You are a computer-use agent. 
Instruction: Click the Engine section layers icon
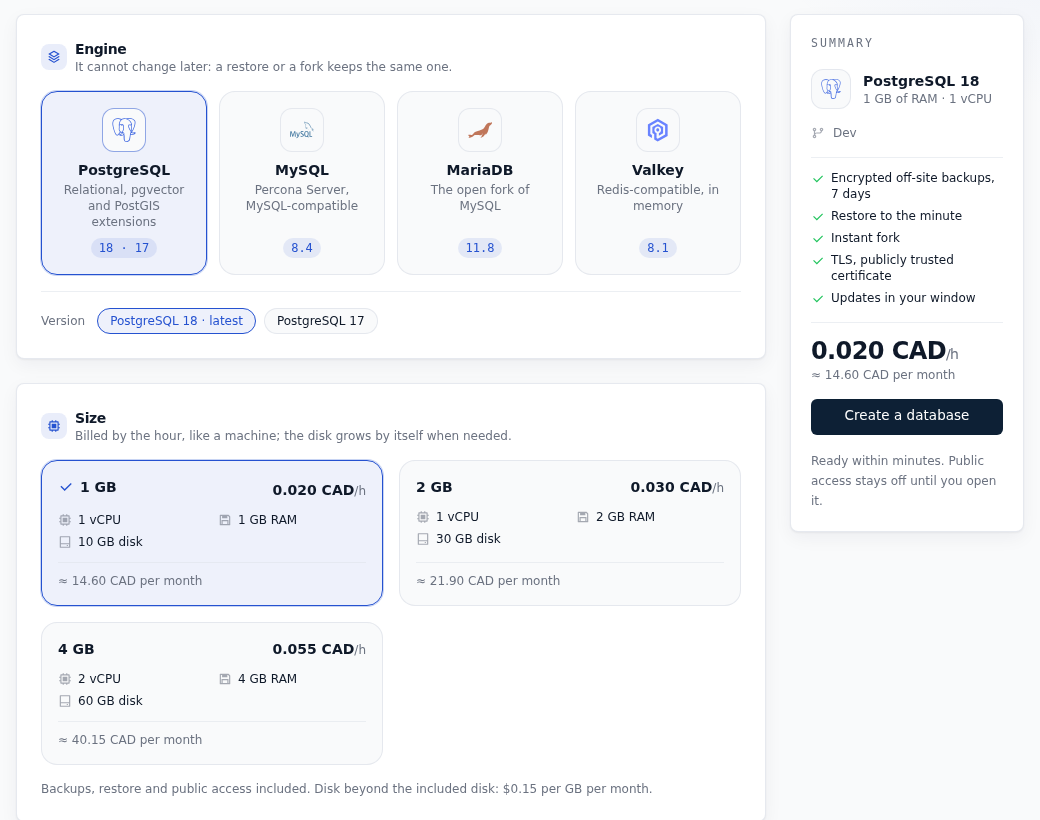pyautogui.click(x=54, y=57)
